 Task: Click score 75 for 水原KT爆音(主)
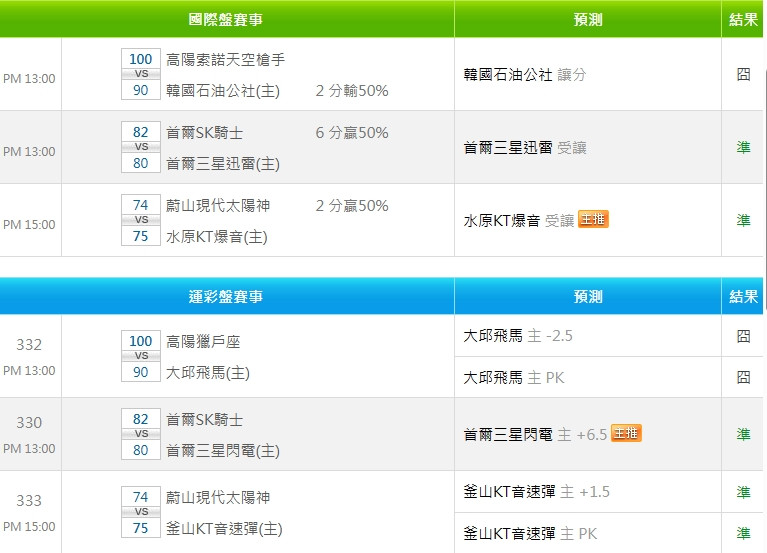click(141, 236)
